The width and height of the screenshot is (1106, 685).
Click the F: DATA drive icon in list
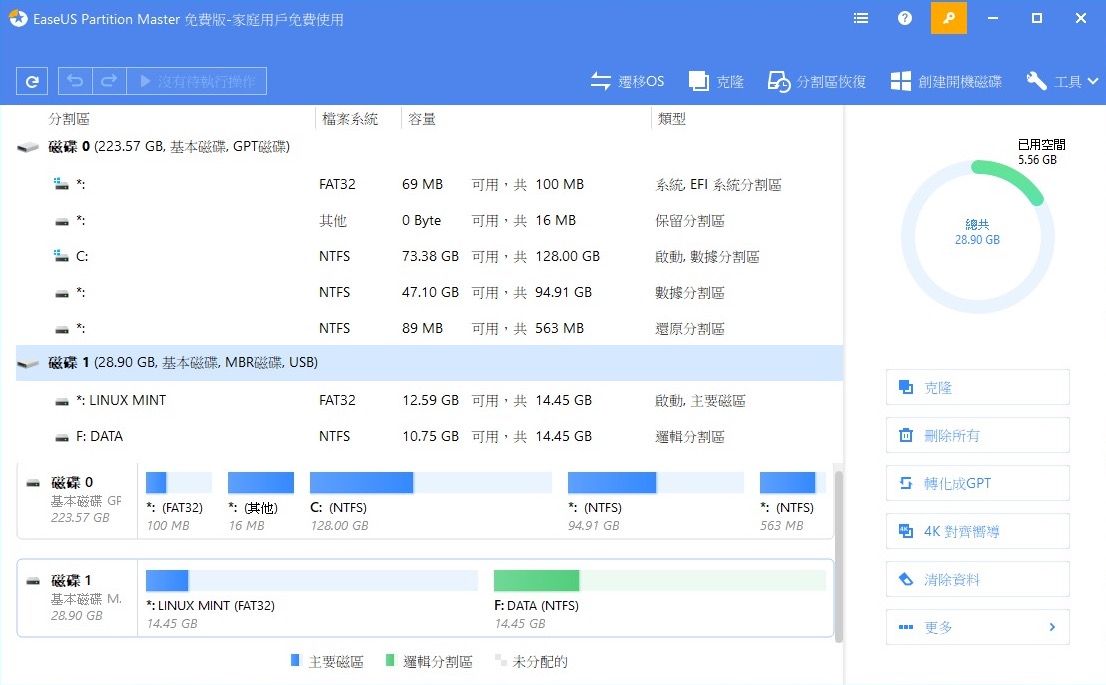(62, 437)
